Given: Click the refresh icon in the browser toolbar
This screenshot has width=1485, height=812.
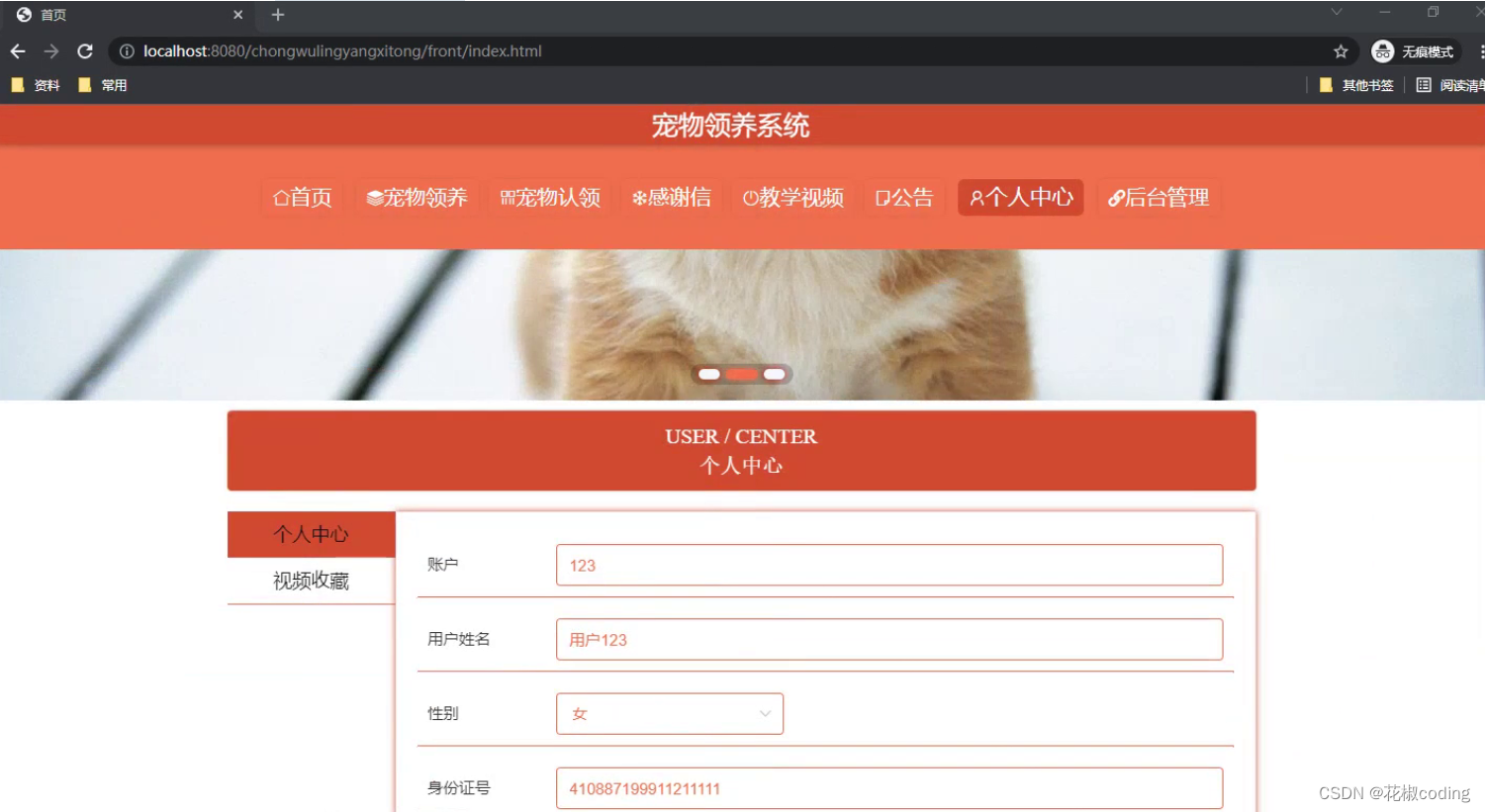Looking at the screenshot, I should coord(84,51).
